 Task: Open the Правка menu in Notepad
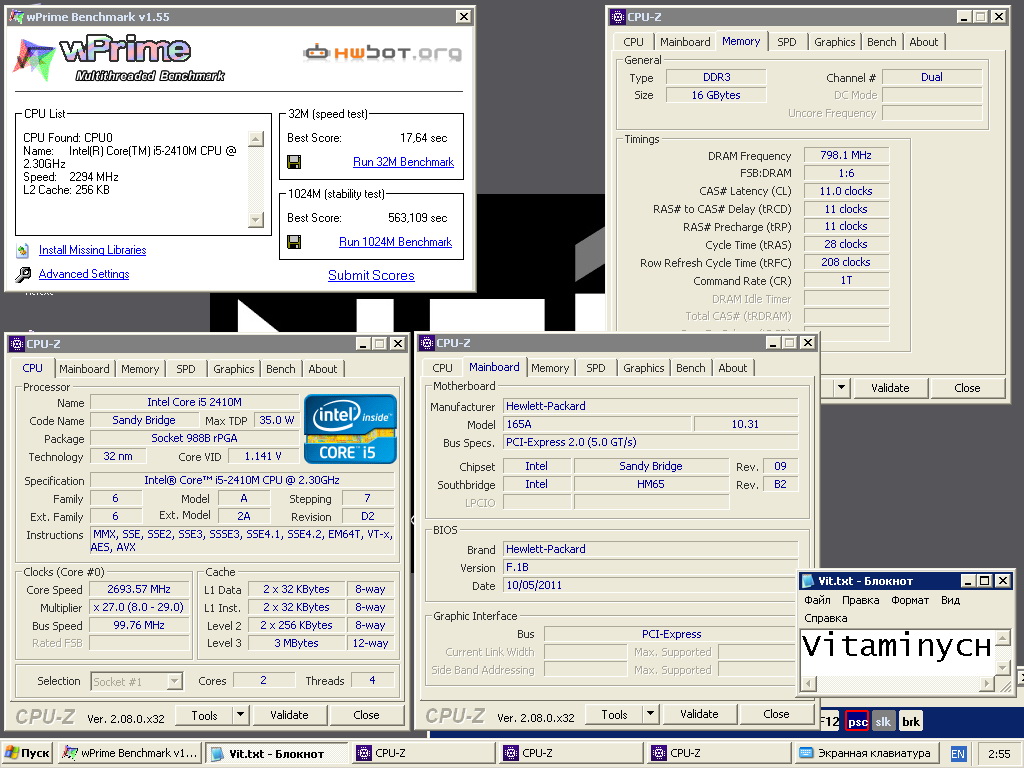860,600
